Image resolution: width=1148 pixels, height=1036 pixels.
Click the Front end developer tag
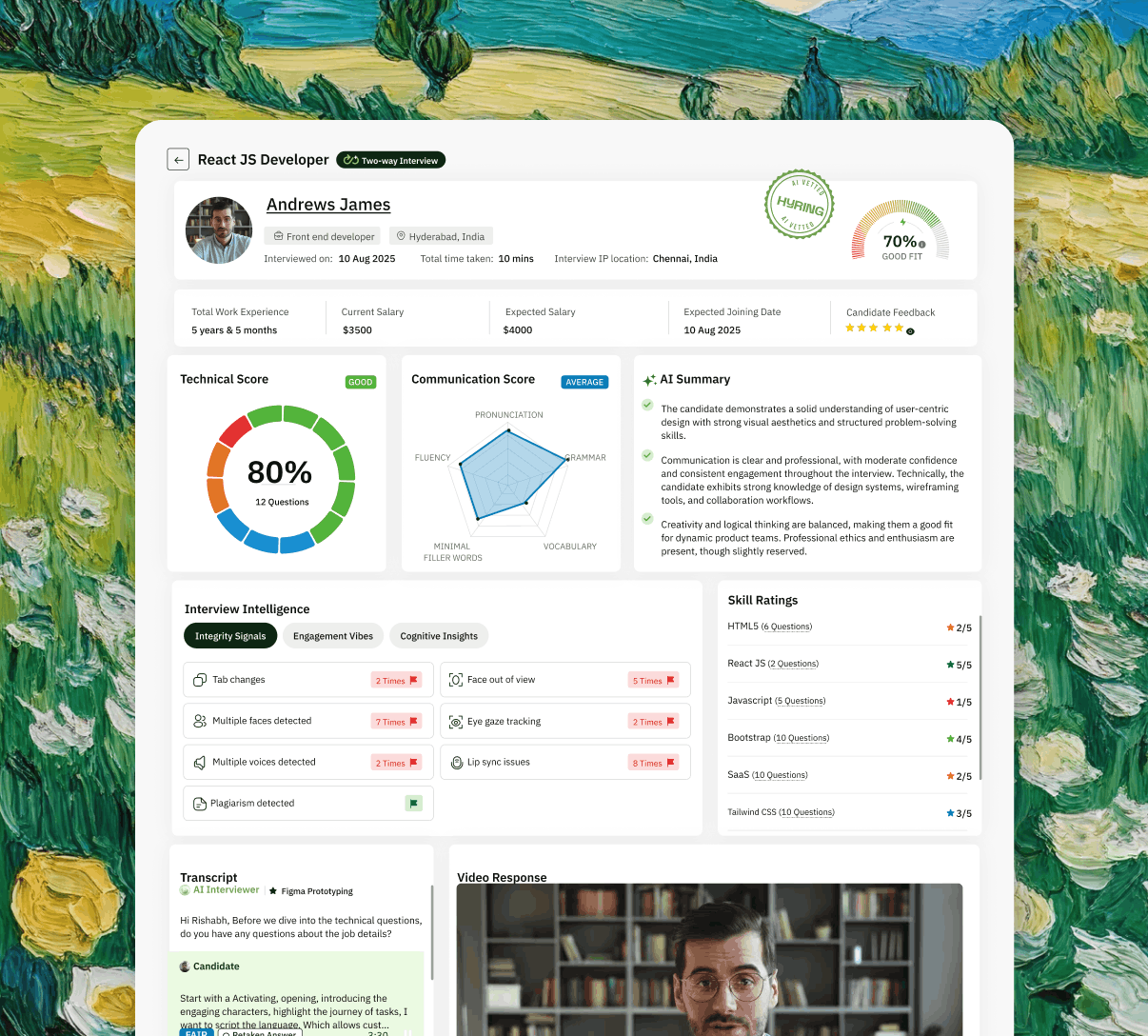coord(323,236)
